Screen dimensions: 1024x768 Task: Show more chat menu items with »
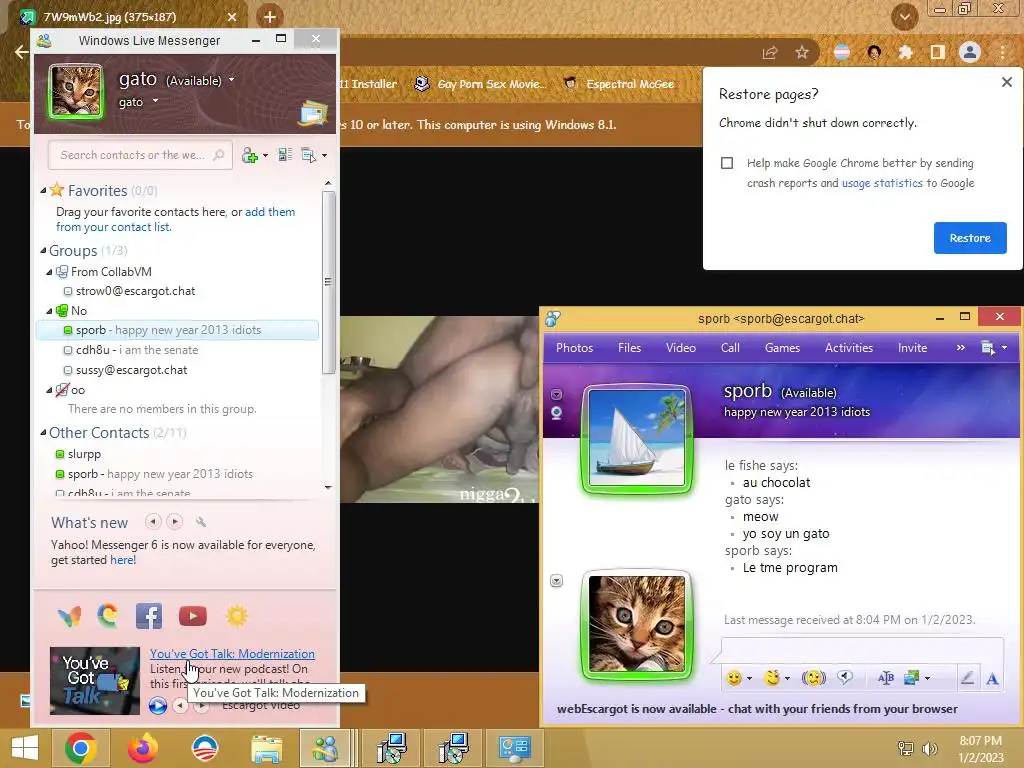point(960,347)
